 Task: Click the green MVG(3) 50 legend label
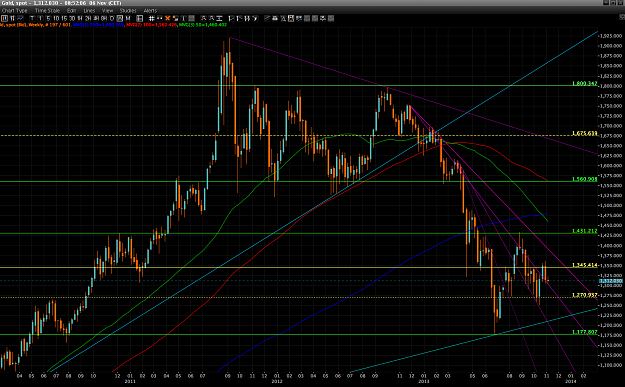coord(203,25)
